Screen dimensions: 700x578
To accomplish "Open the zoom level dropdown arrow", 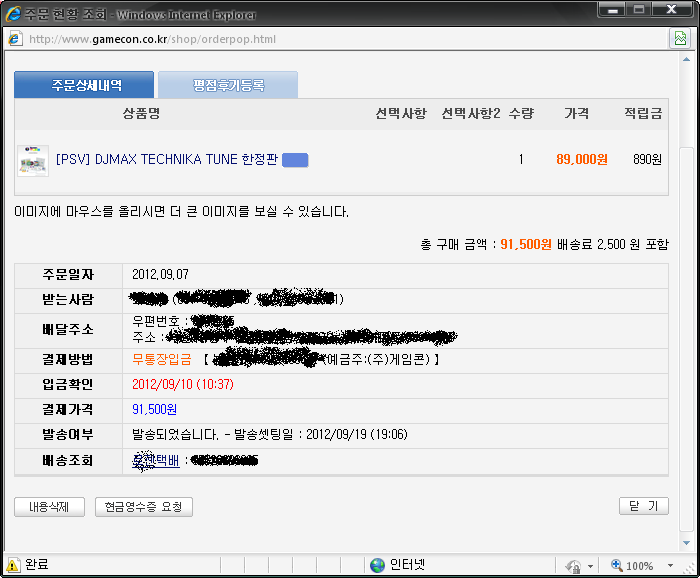I will 670,566.
